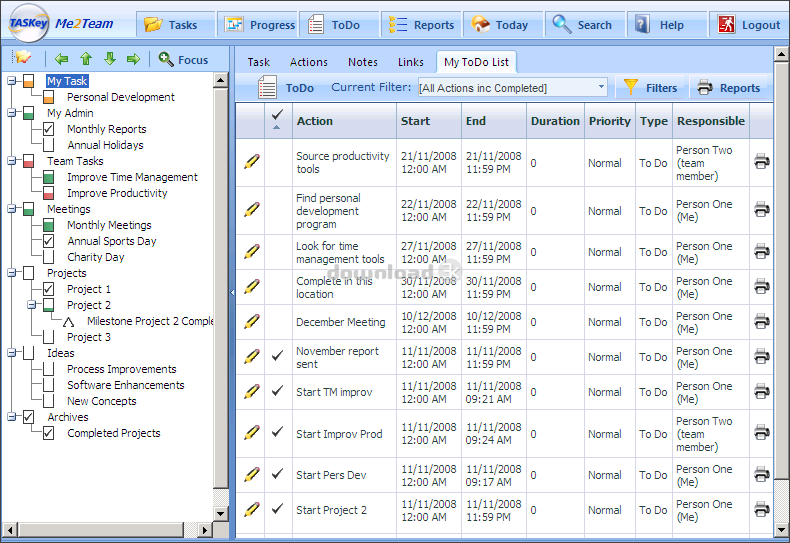Click pencil edit icon for Start Project 2
The image size is (790, 543).
coord(251,510)
